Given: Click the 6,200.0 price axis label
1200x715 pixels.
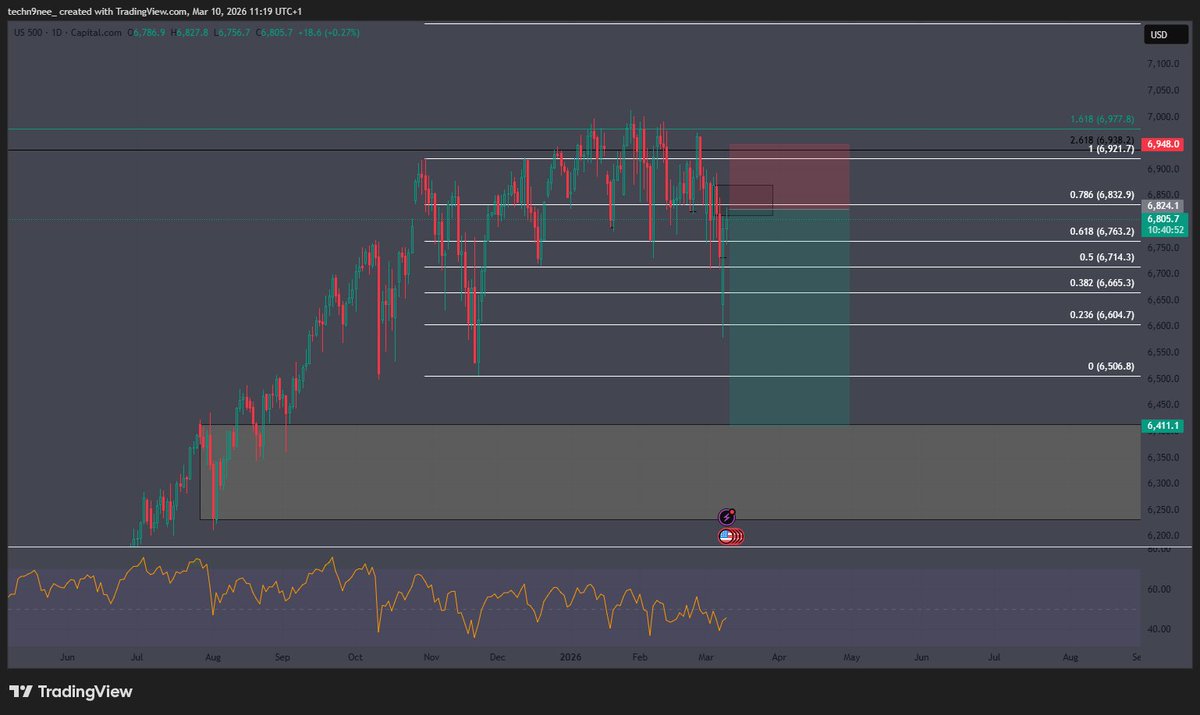Looking at the screenshot, I should 1163,536.
